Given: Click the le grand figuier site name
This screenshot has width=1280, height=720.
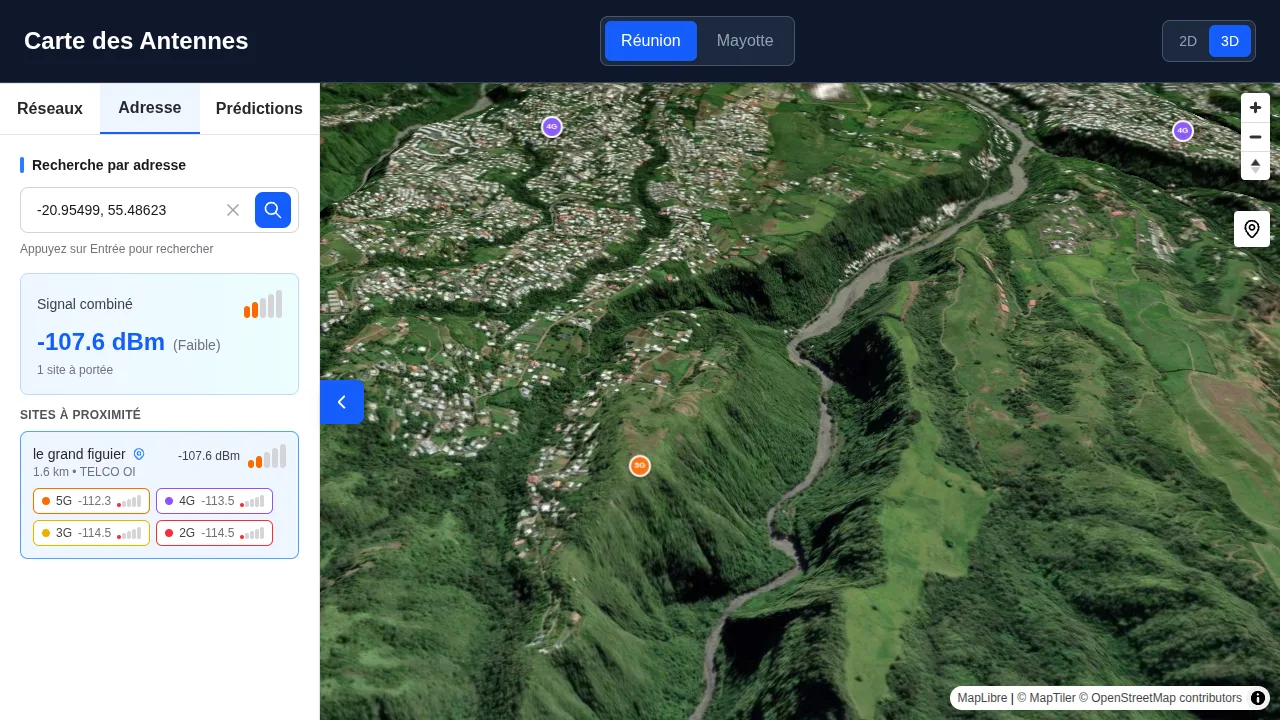Looking at the screenshot, I should click(79, 454).
